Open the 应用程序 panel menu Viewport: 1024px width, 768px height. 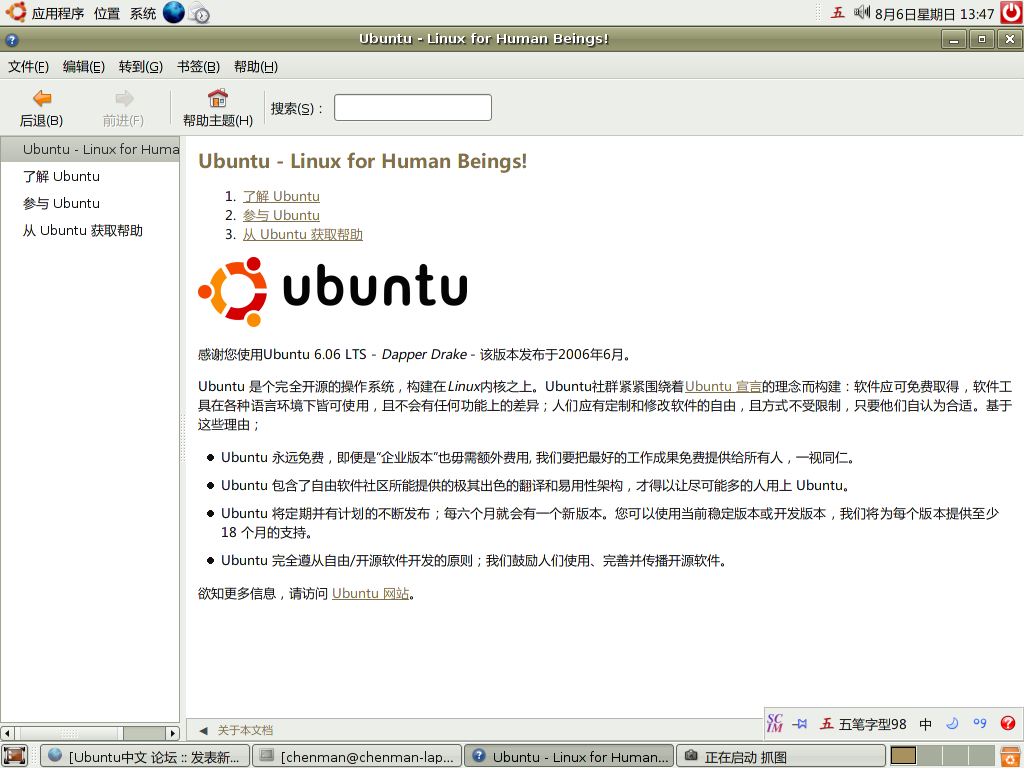pos(57,13)
